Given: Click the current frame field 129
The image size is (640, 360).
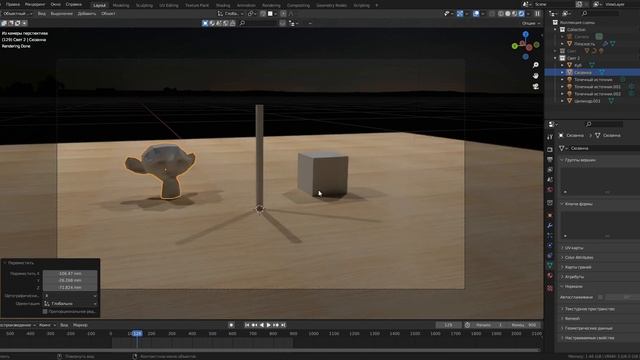Looking at the screenshot, I should pyautogui.click(x=448, y=325).
